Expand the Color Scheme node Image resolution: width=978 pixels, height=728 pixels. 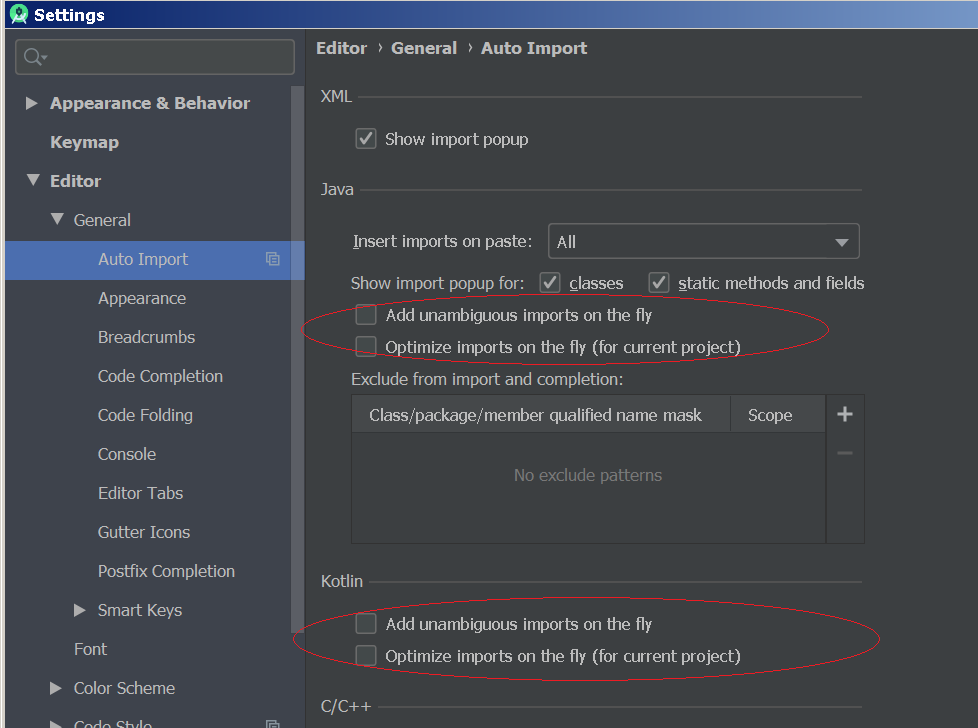coord(56,688)
